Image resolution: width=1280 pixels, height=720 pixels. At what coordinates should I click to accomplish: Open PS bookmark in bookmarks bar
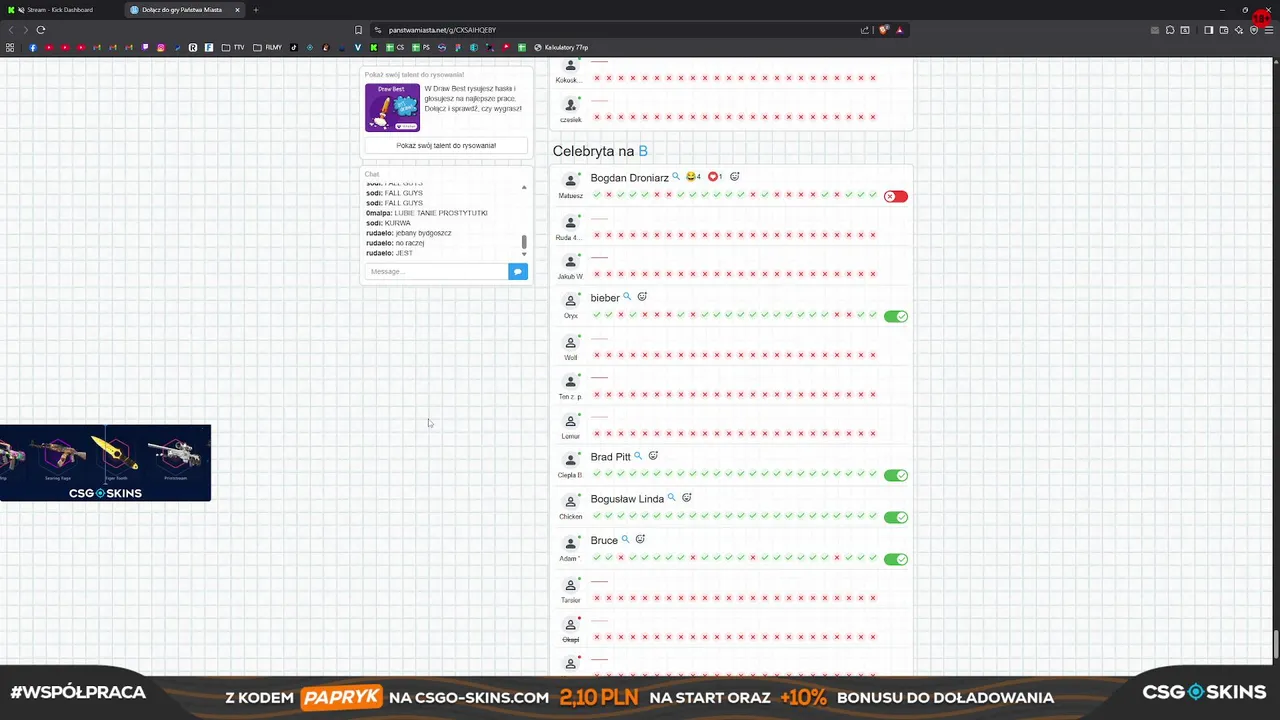pos(422,47)
